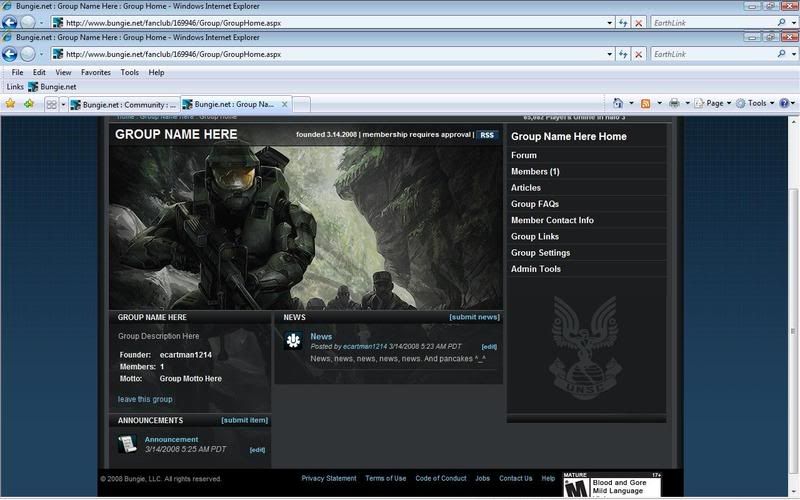
Task: Click the blue Help question mark icon
Action: 784,103
